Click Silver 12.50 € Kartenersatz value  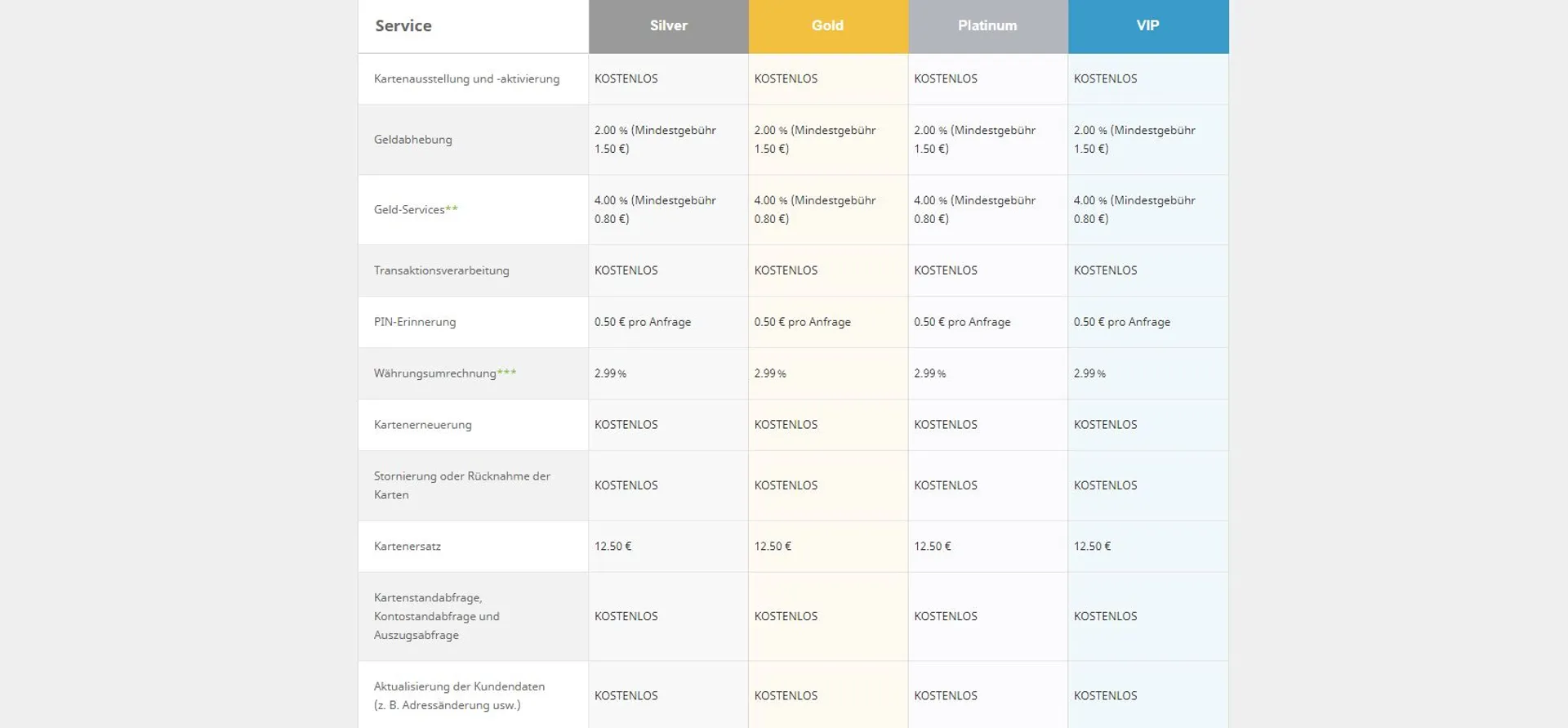pyautogui.click(x=612, y=547)
